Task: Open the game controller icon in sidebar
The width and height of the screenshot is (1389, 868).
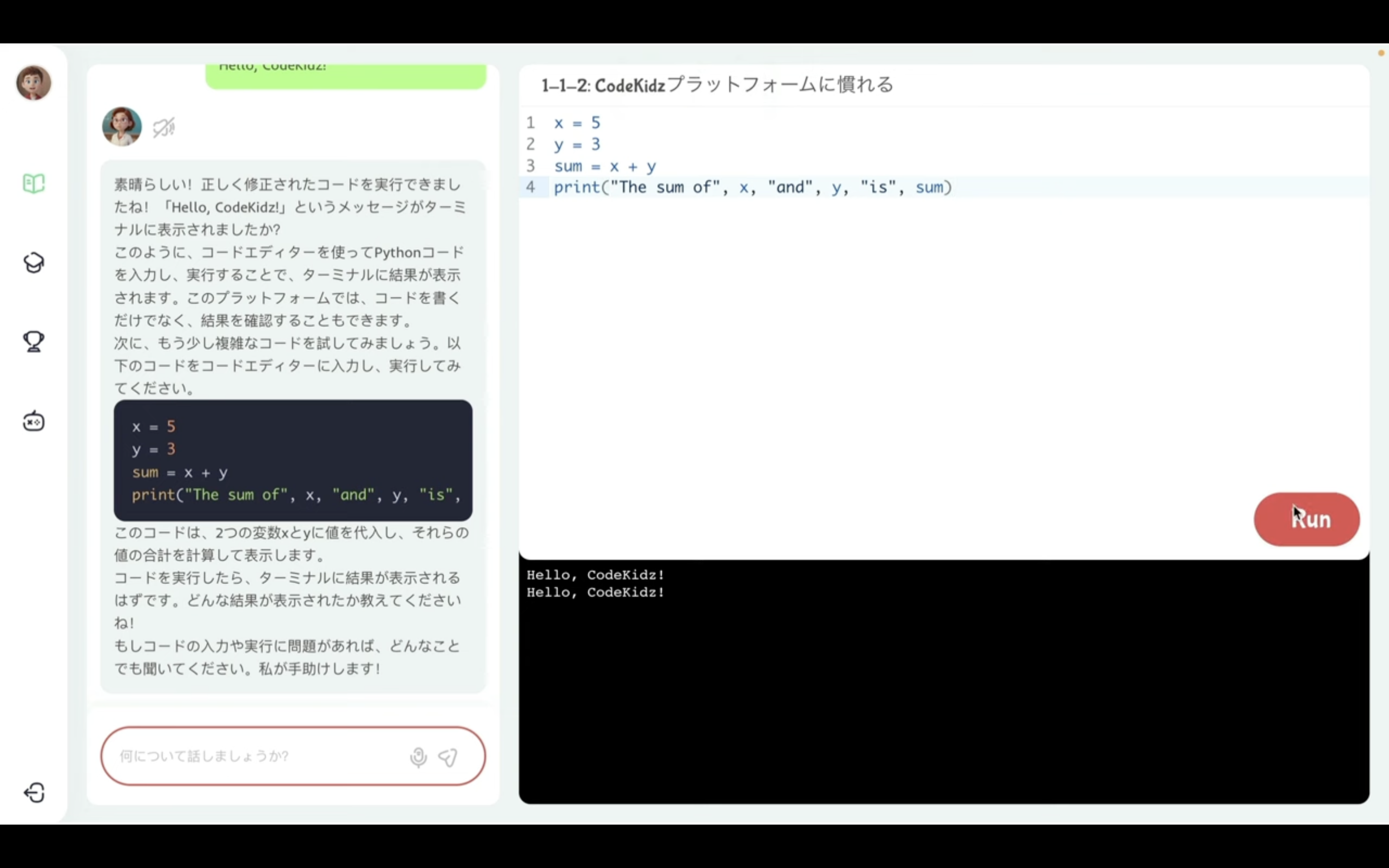Action: click(33, 421)
